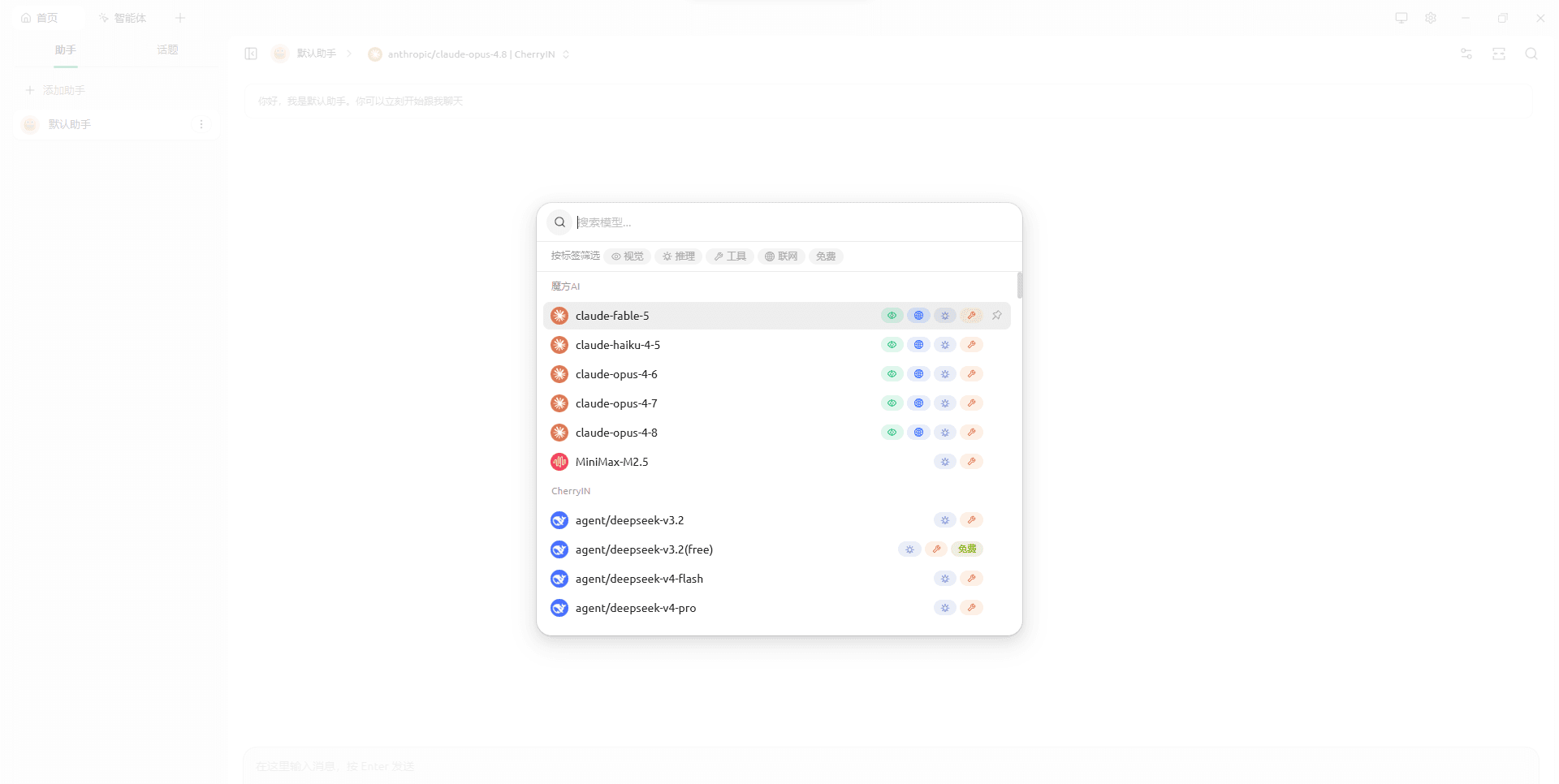Filter models by 联网 tag
1559x784 pixels.
[x=781, y=256]
